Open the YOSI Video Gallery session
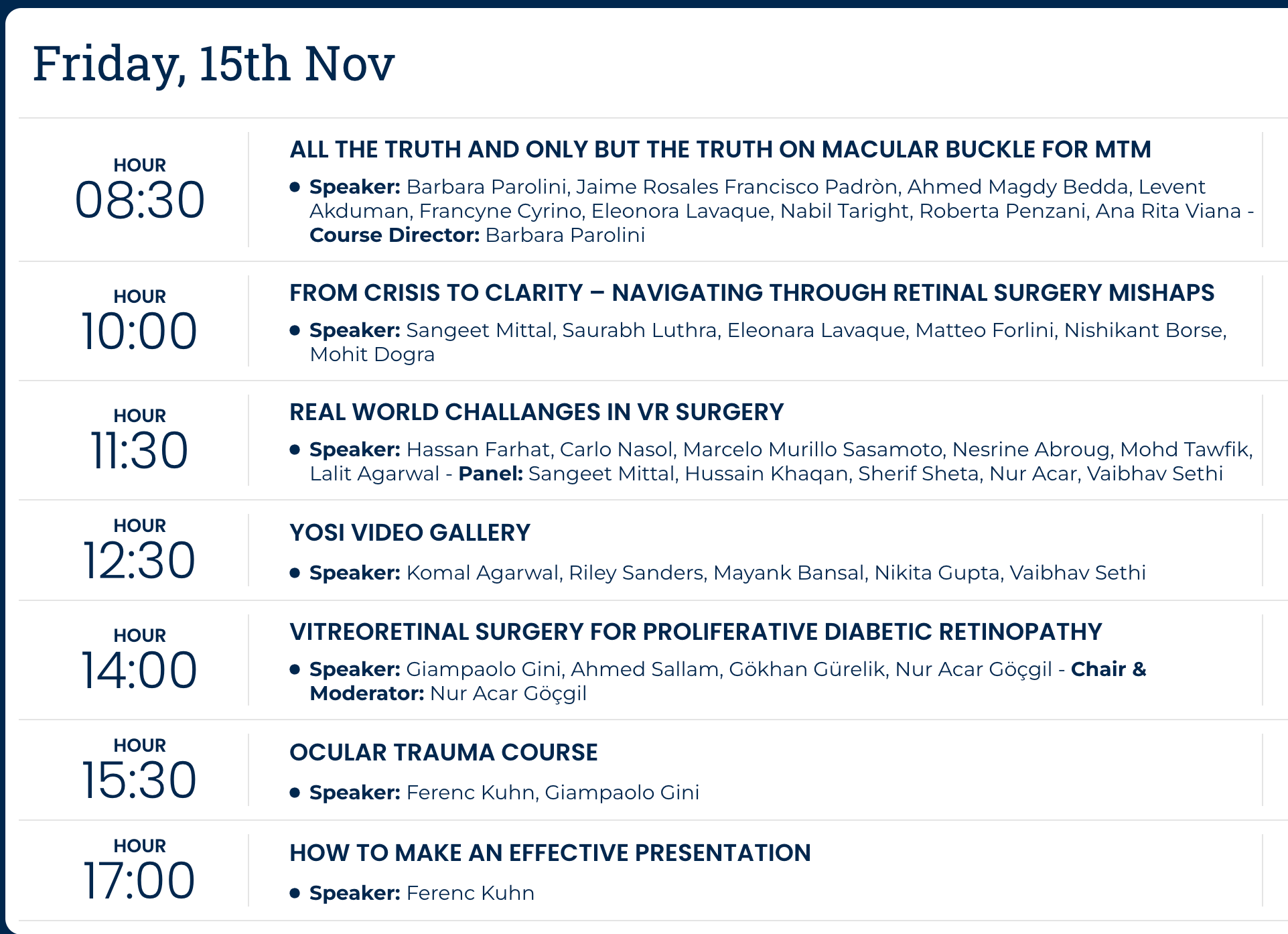Image resolution: width=1288 pixels, height=934 pixels. point(410,533)
